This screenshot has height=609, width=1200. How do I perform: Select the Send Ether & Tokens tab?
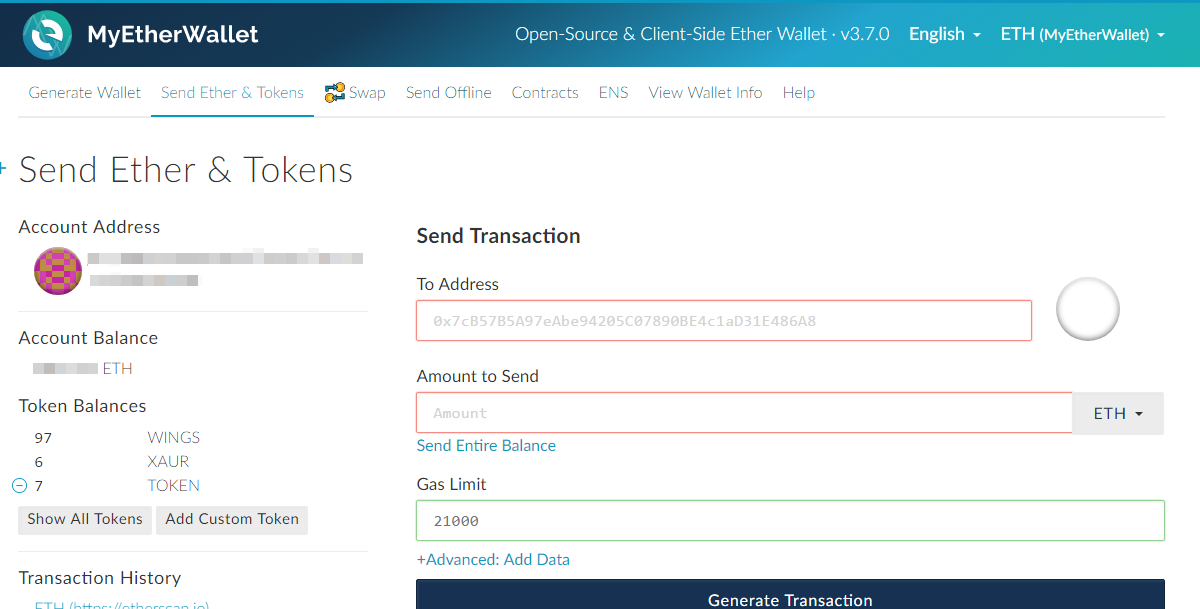[x=232, y=93]
